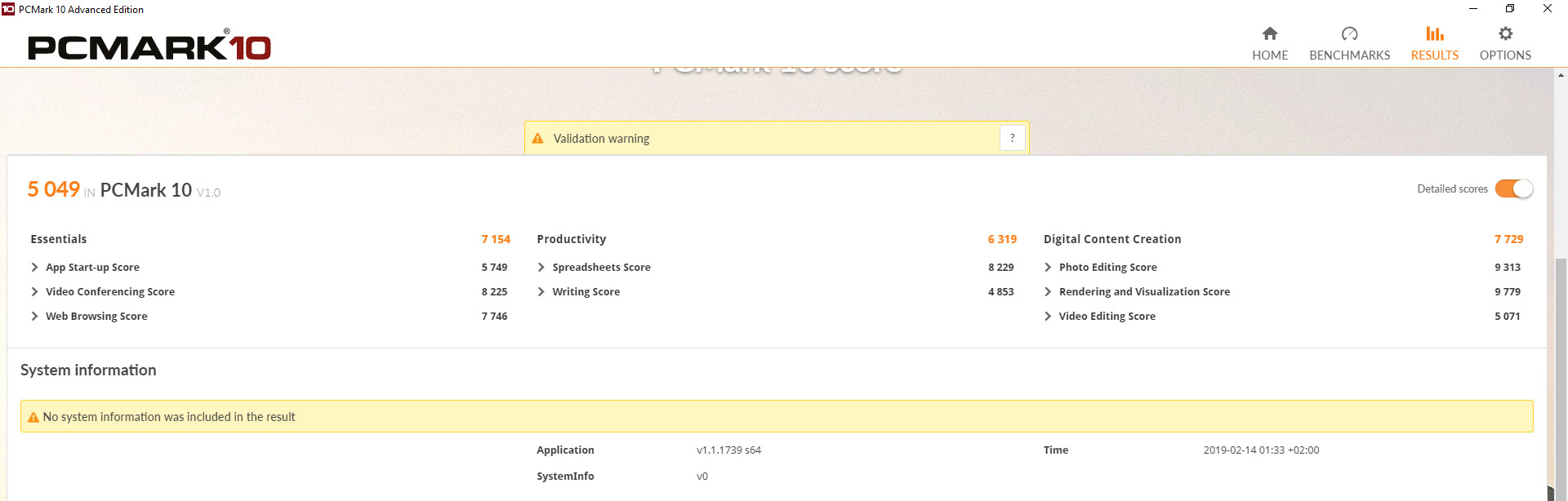The width and height of the screenshot is (1568, 501).
Task: Click the Productivity heading
Action: (571, 239)
